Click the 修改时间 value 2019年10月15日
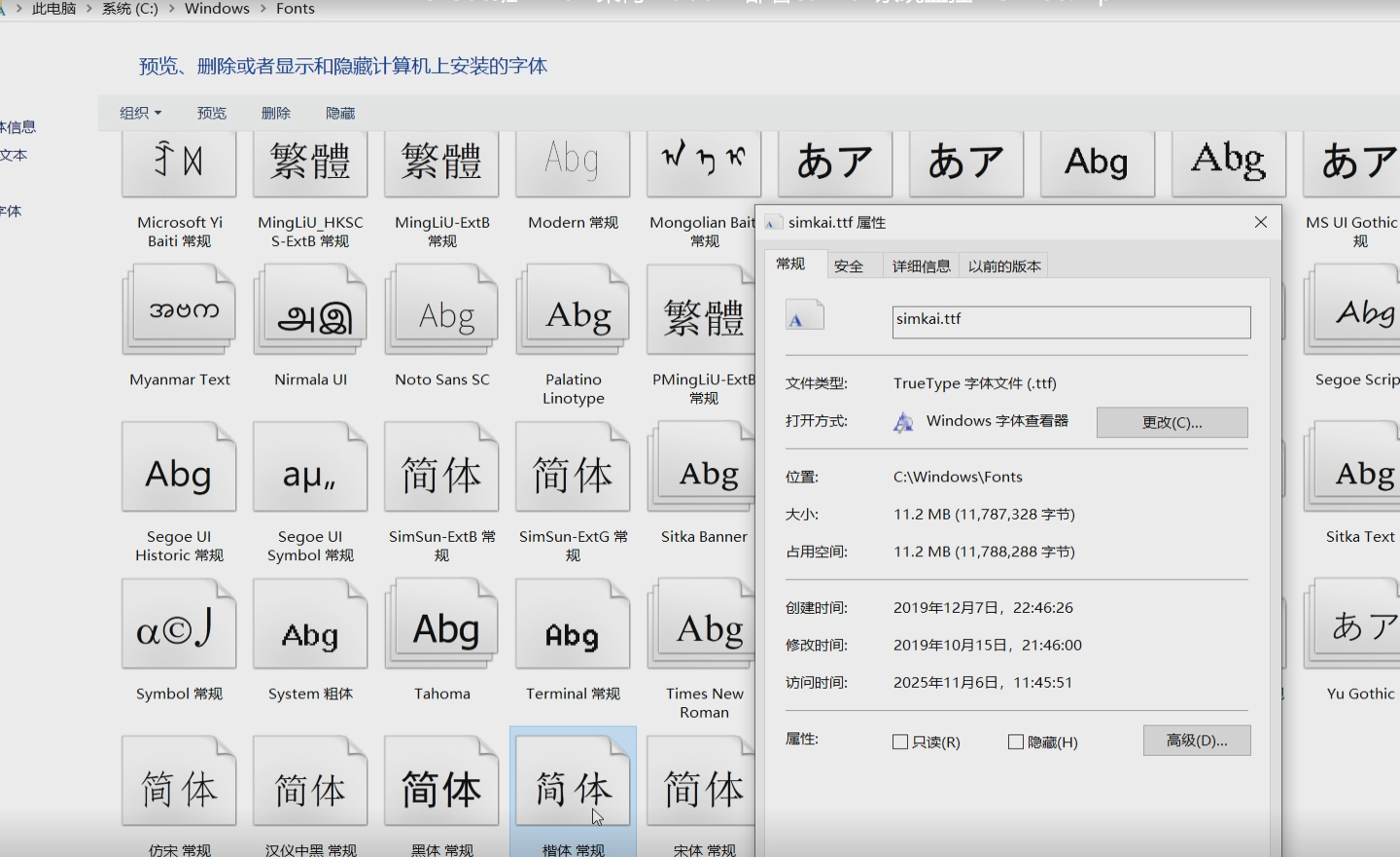 988,645
